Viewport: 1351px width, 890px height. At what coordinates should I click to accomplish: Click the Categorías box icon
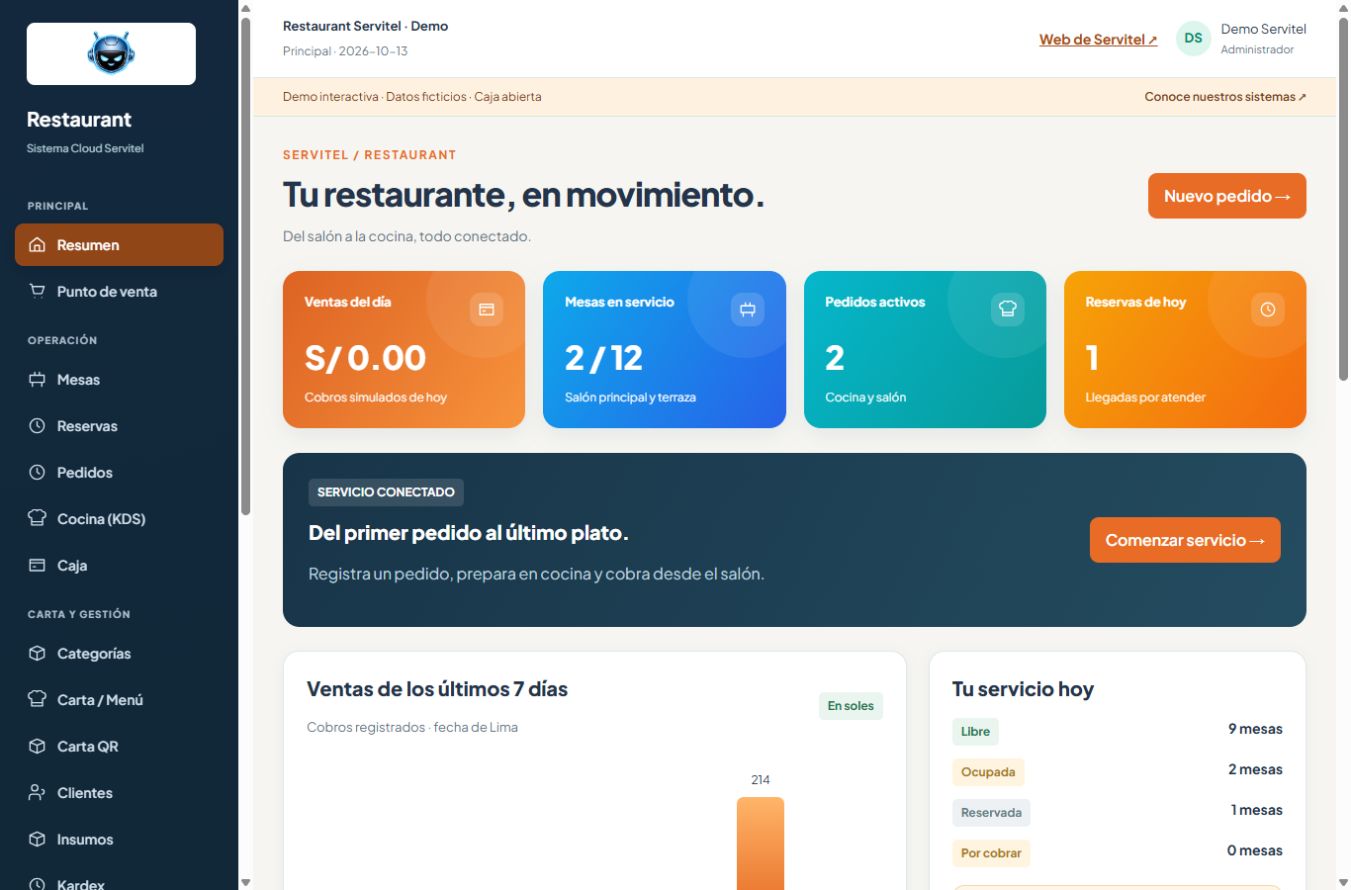click(x=38, y=654)
